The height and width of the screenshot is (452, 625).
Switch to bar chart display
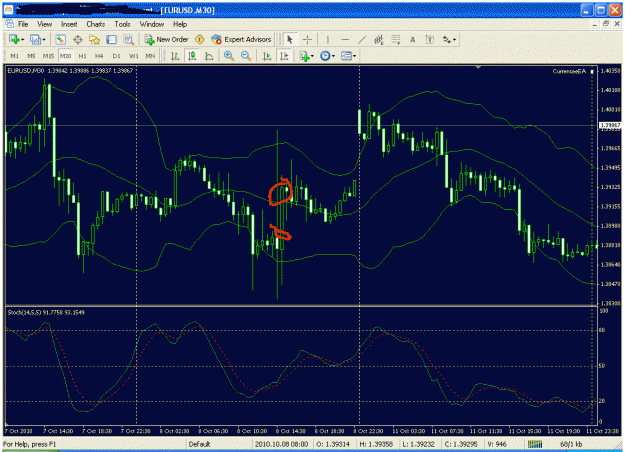175,56
